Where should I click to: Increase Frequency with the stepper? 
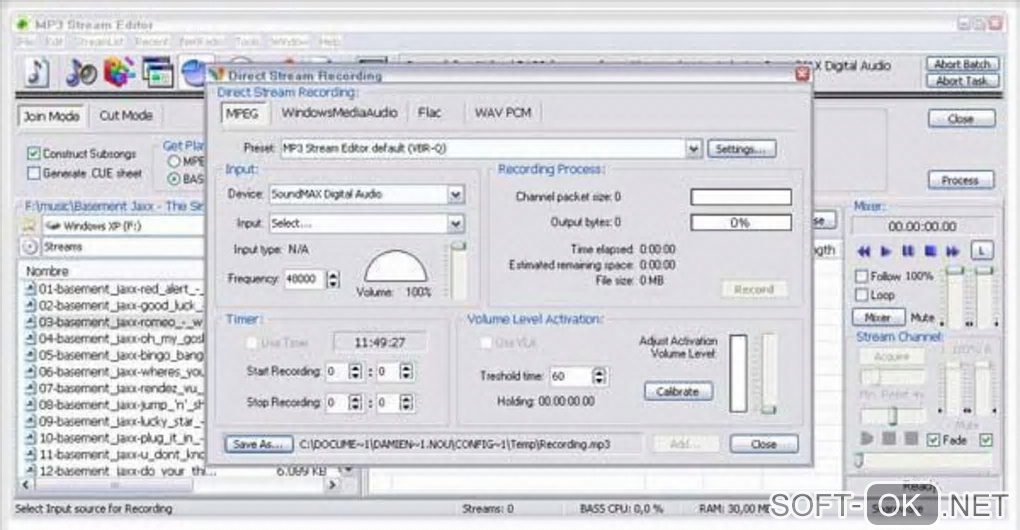tap(333, 274)
